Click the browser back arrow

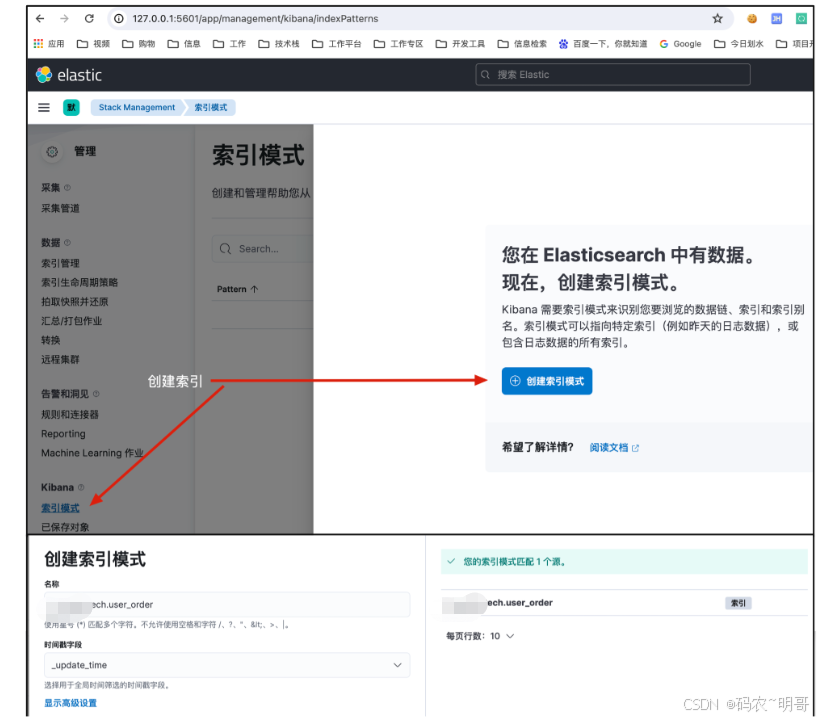click(x=40, y=19)
